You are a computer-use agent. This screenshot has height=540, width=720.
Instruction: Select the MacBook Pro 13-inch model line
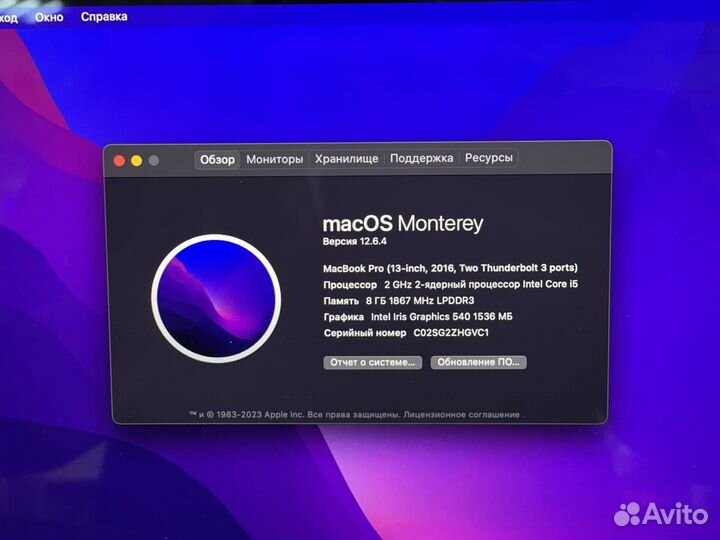[450, 268]
